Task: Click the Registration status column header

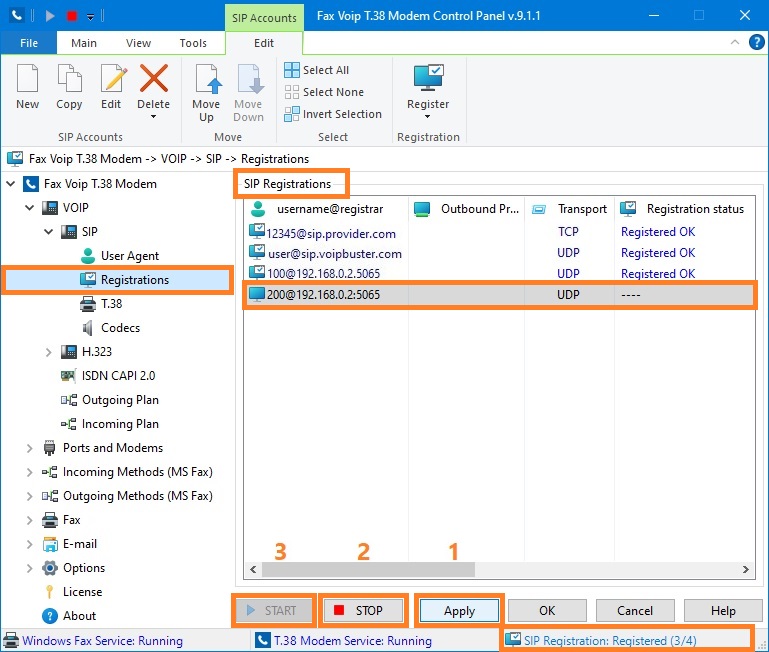Action: click(x=685, y=209)
